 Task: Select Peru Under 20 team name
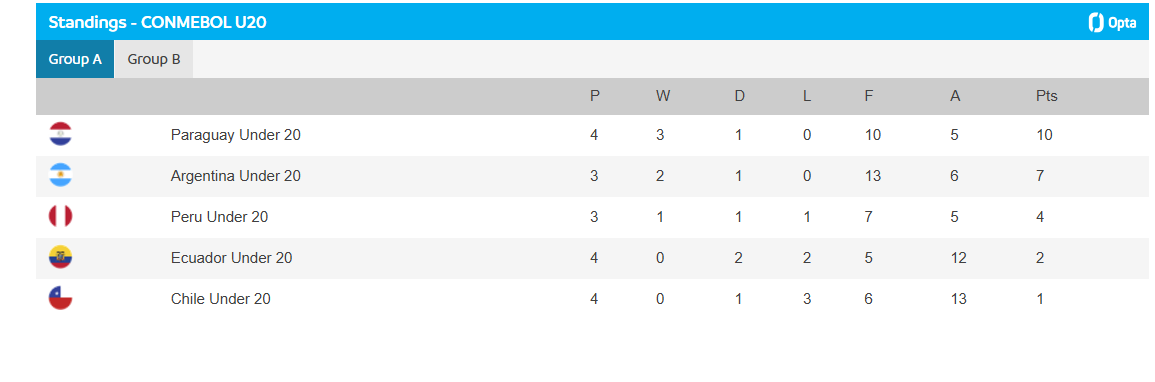tap(220, 217)
